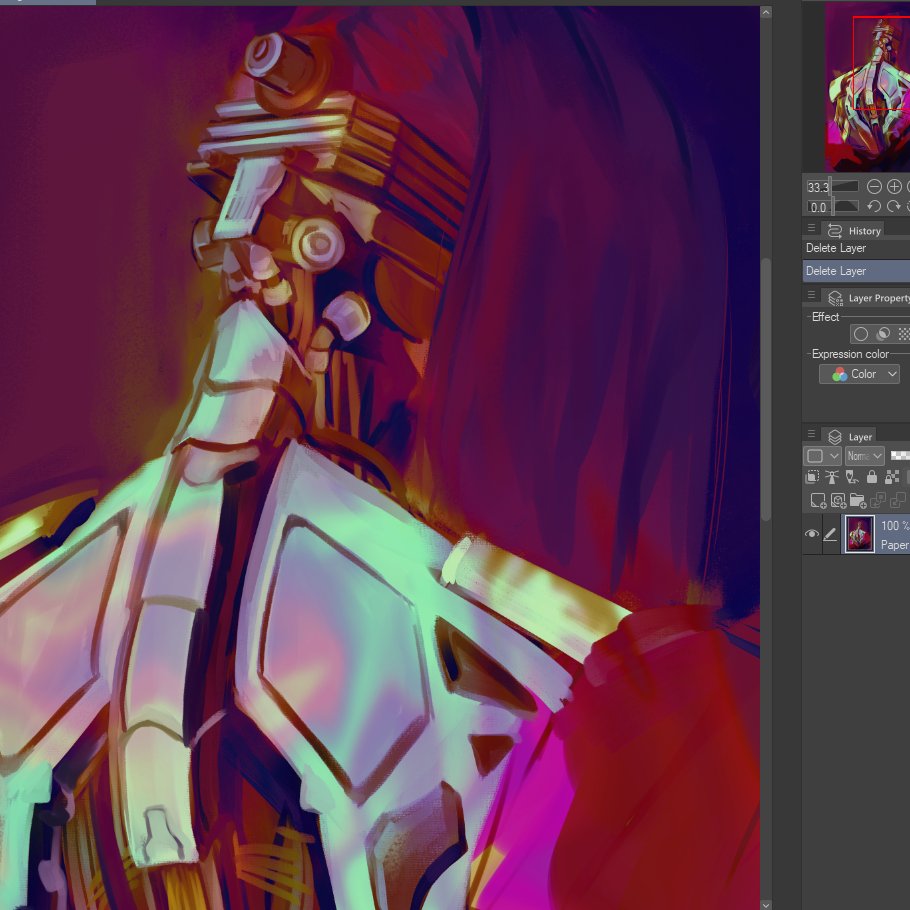Hide the Paper layer with the eye toggle
The width and height of the screenshot is (910, 910).
click(812, 534)
